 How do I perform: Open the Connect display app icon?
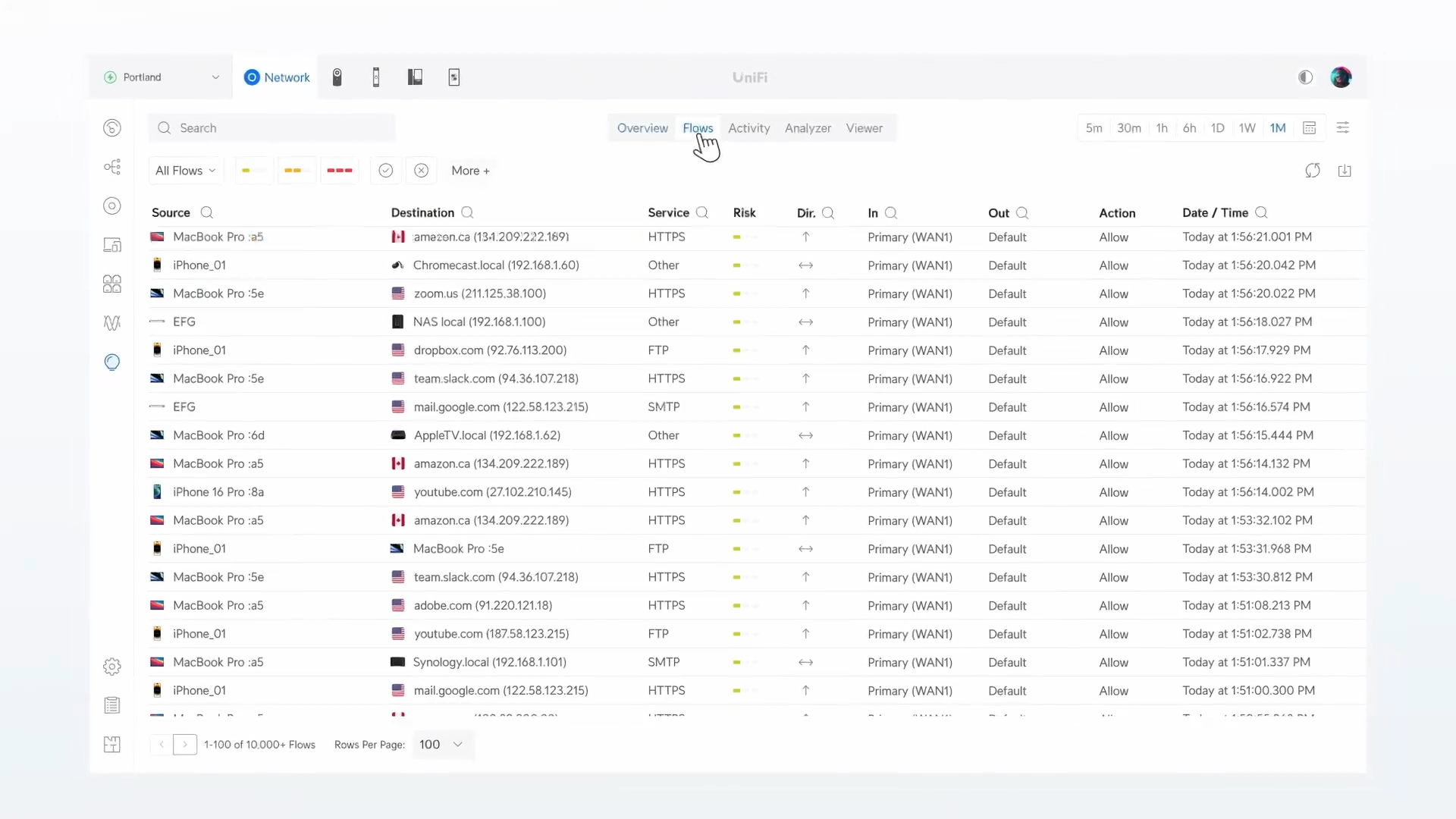point(454,77)
